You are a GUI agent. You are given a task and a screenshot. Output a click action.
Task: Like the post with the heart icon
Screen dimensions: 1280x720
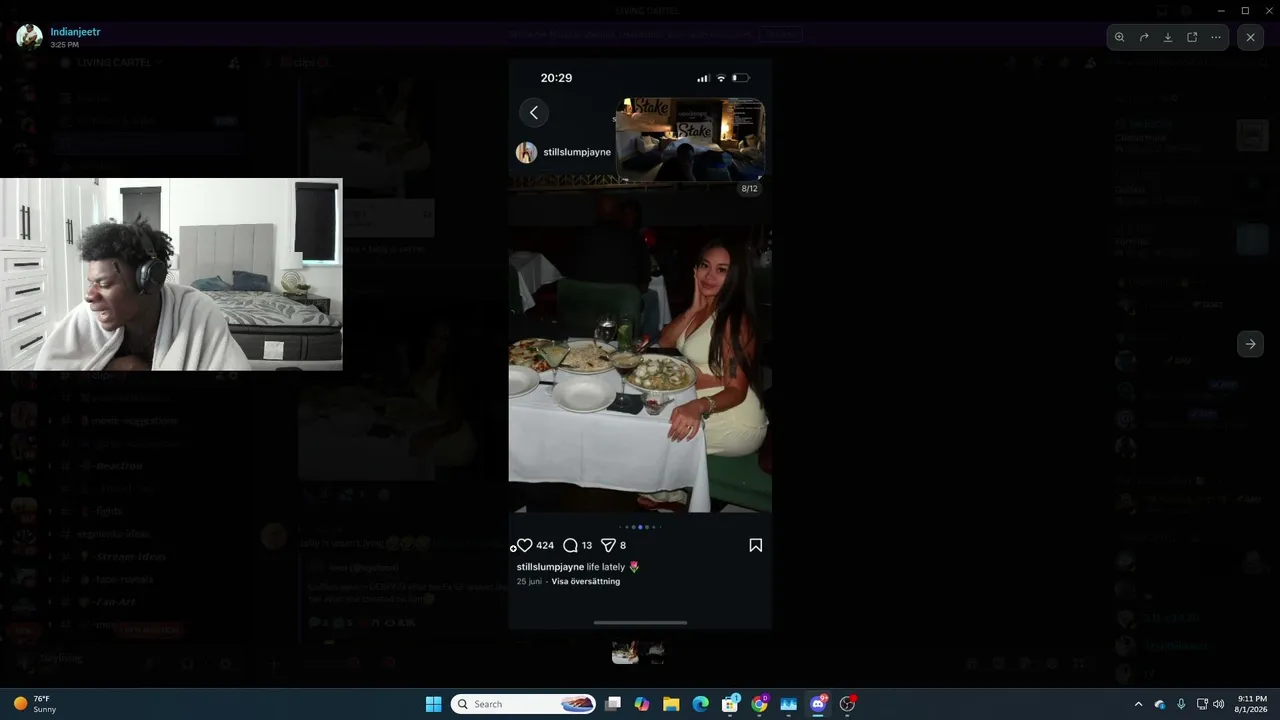pyautogui.click(x=524, y=545)
